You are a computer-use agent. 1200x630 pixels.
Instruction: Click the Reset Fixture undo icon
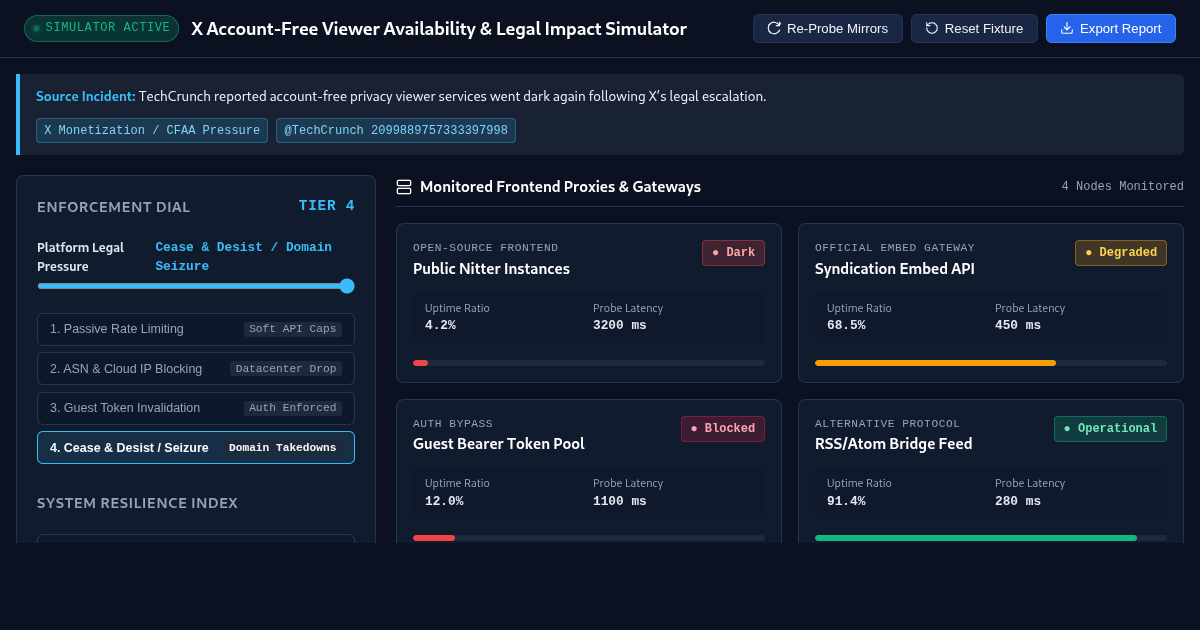pos(932,28)
